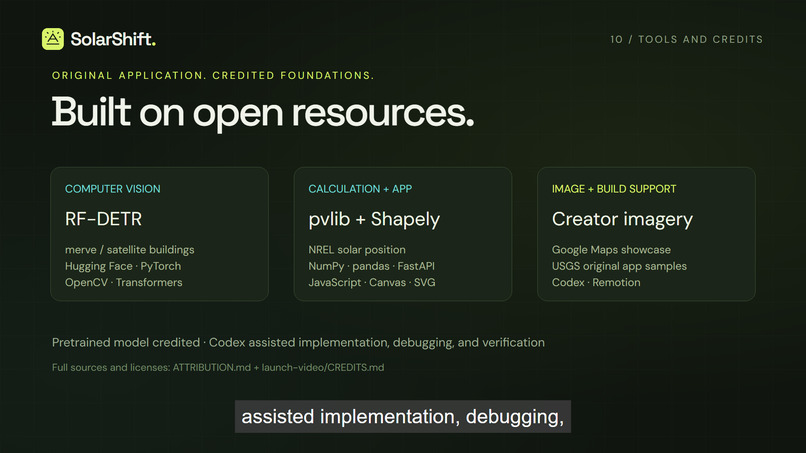Click the 'Codex · Remotion' line

pyautogui.click(x=596, y=282)
